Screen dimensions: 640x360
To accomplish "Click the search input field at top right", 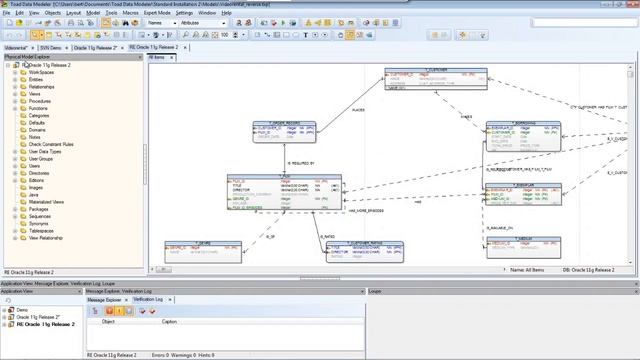I will [585, 23].
